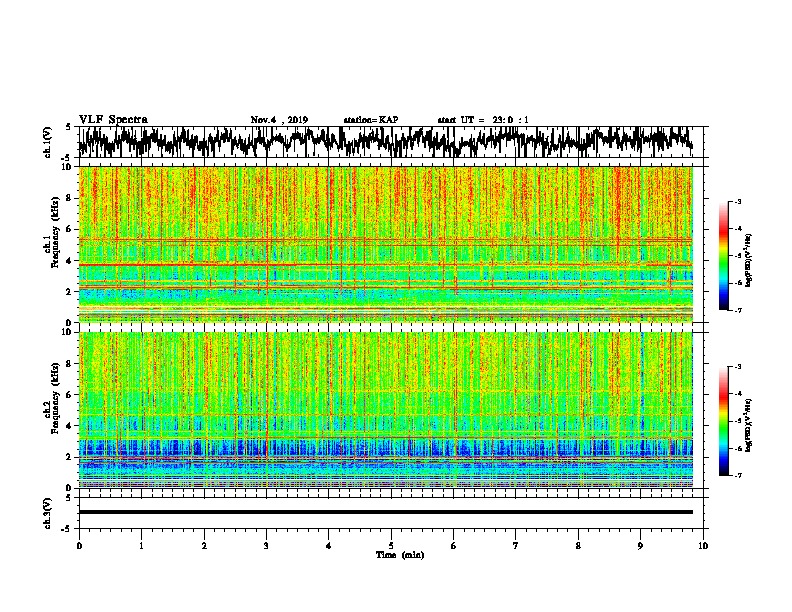This screenshot has width=792, height=612.
Task: Click the "10" tick on the time axis
Action: click(703, 546)
